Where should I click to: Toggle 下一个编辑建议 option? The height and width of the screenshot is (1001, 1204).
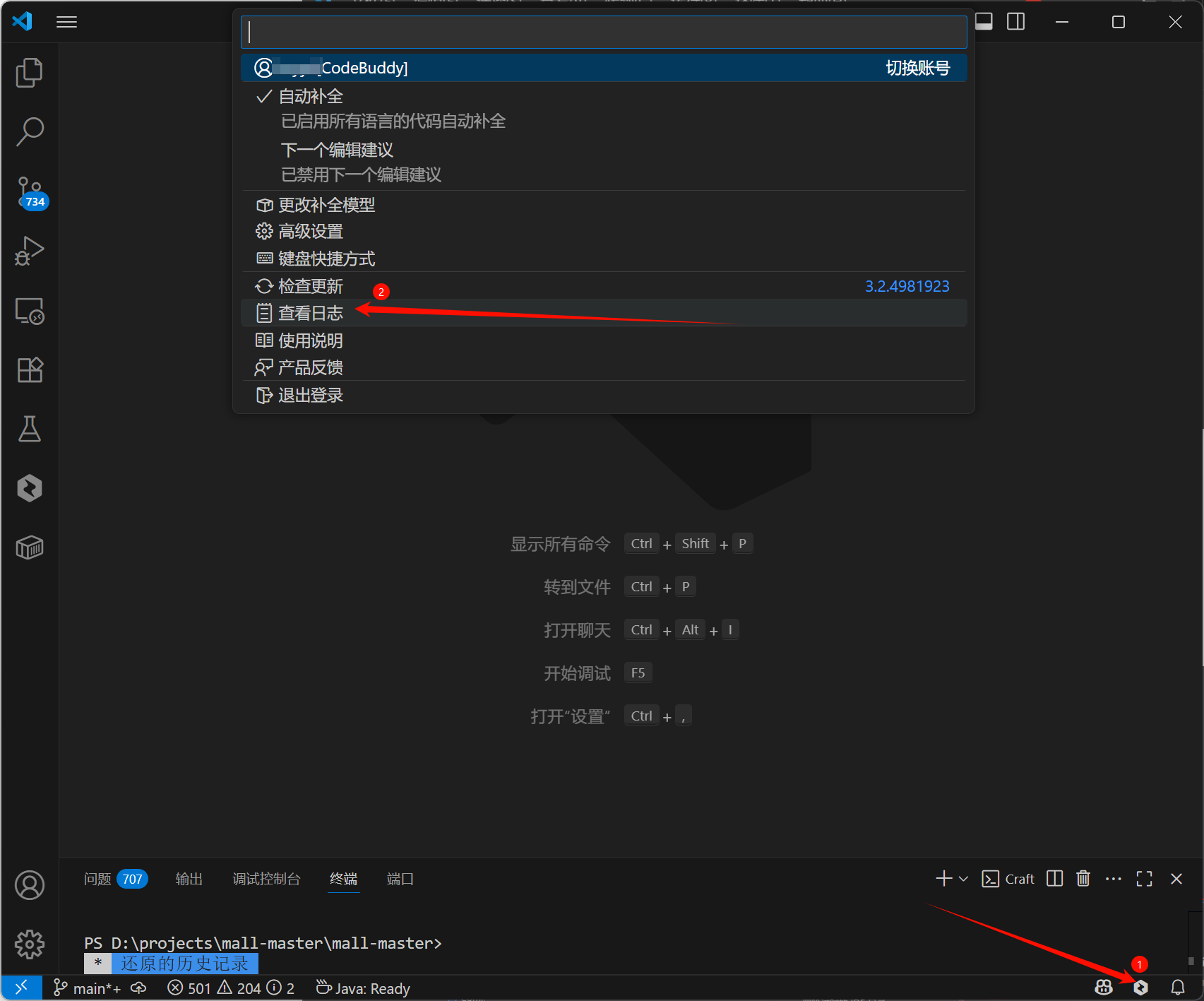(x=337, y=150)
